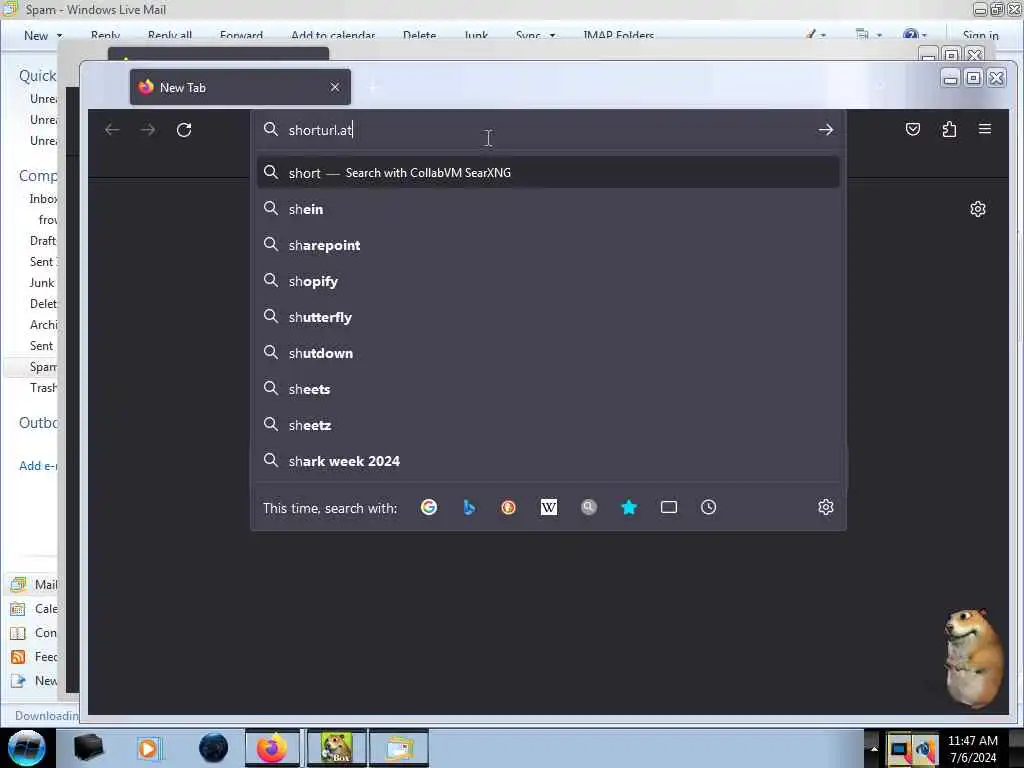The width and height of the screenshot is (1024, 768).
Task: Click Forward in Windows Live Mail toolbar
Action: point(241,35)
